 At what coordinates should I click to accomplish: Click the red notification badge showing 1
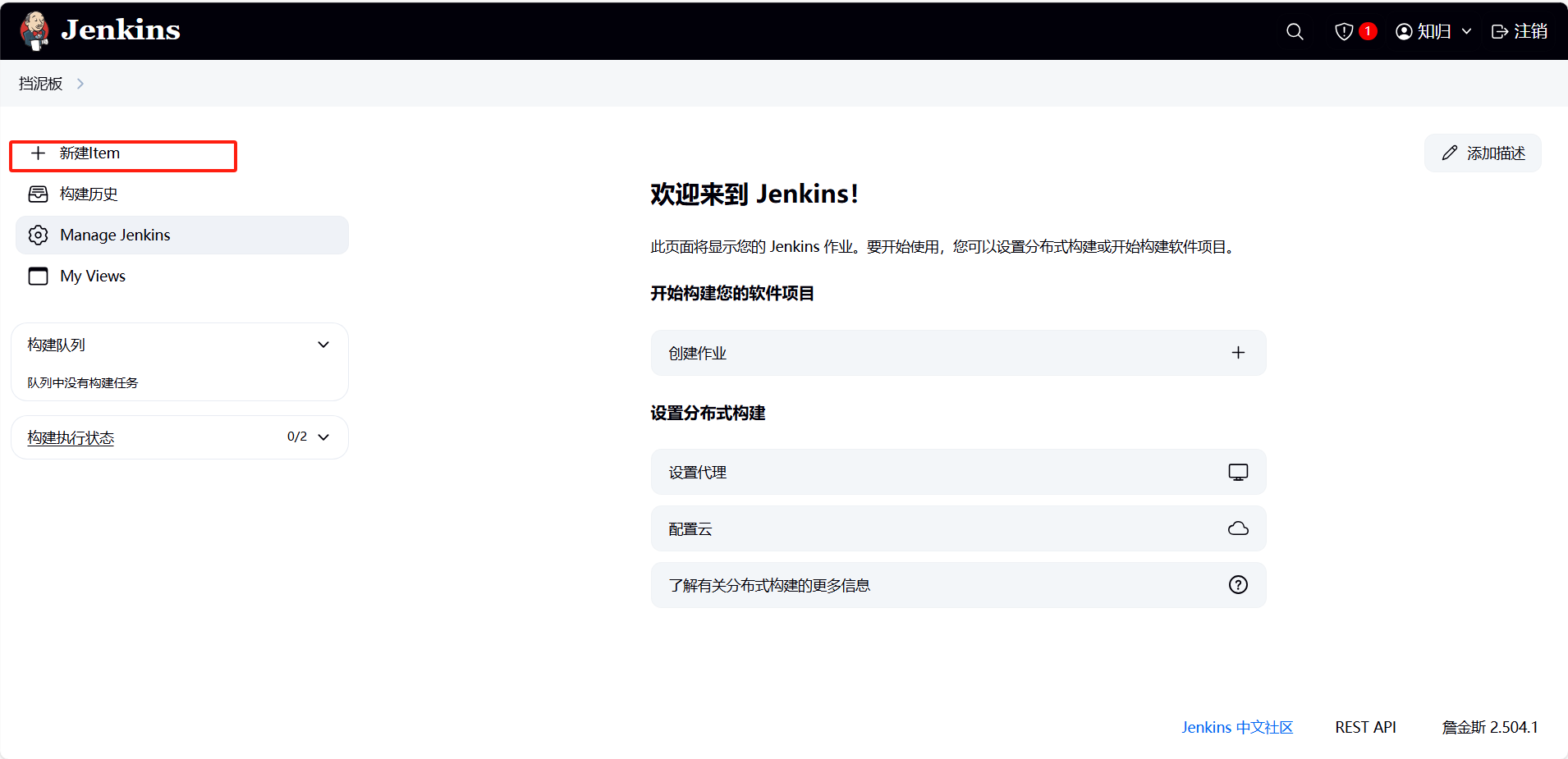tap(1368, 31)
